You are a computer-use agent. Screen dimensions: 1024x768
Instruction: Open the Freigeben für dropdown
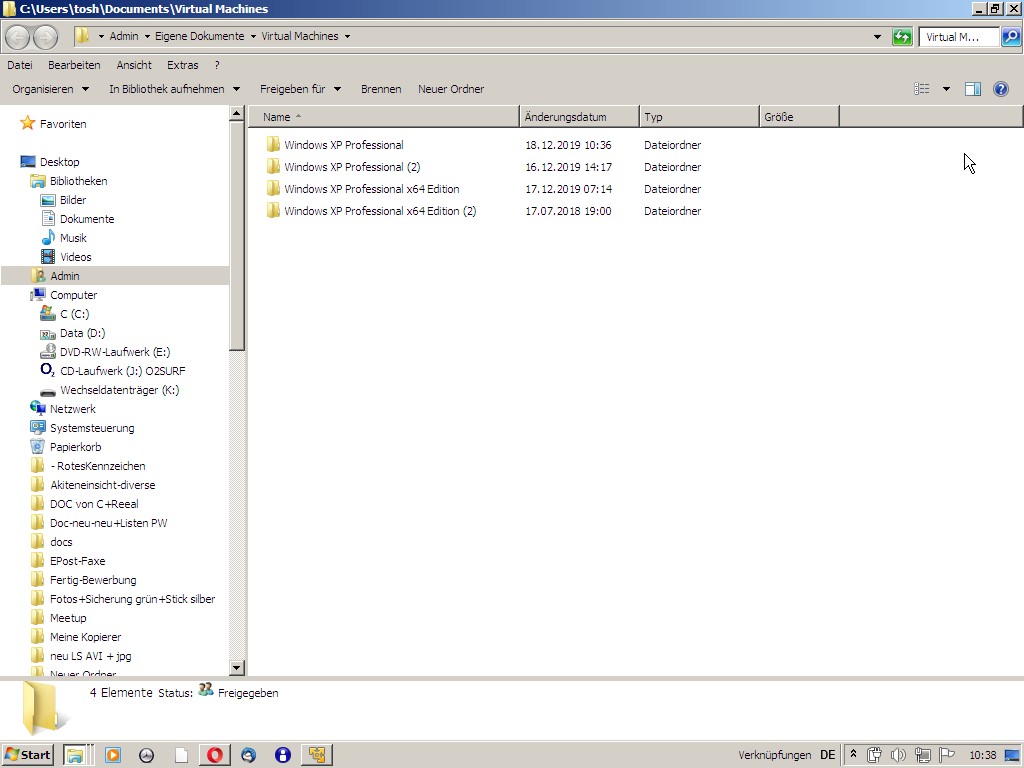[x=300, y=89]
